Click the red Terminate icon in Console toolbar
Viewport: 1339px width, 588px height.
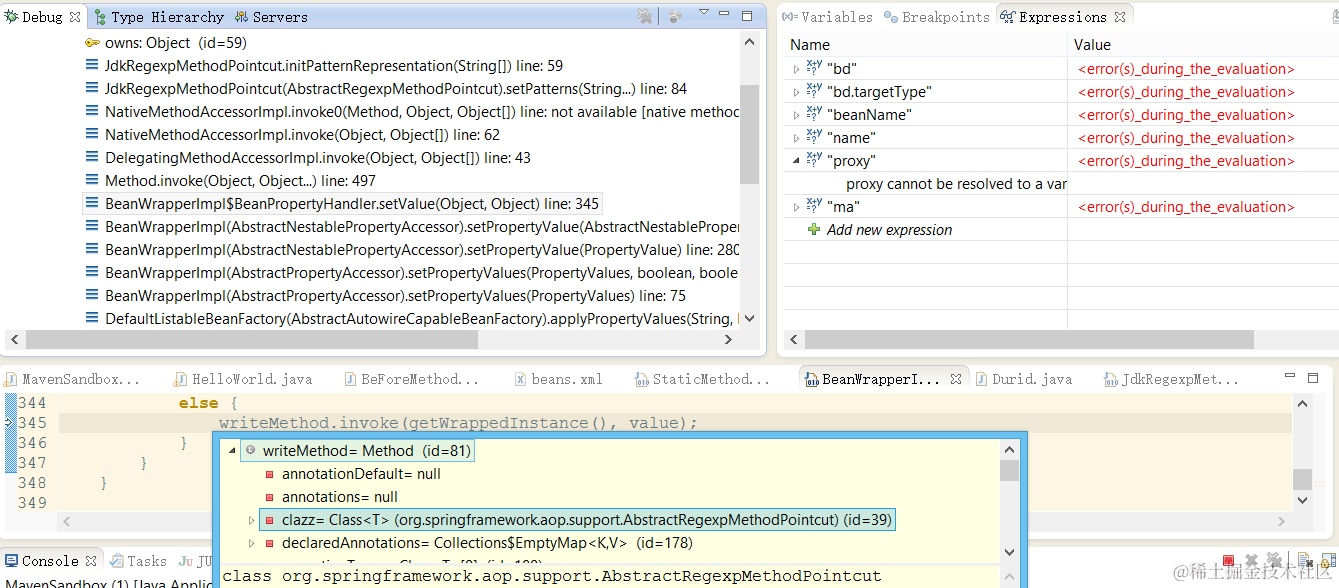coord(1228,562)
